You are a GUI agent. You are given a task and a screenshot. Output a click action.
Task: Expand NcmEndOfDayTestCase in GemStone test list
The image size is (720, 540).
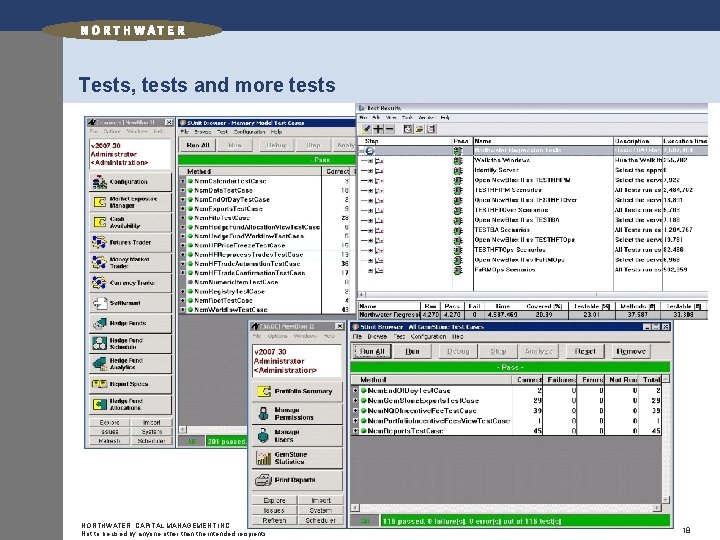tap(355, 391)
